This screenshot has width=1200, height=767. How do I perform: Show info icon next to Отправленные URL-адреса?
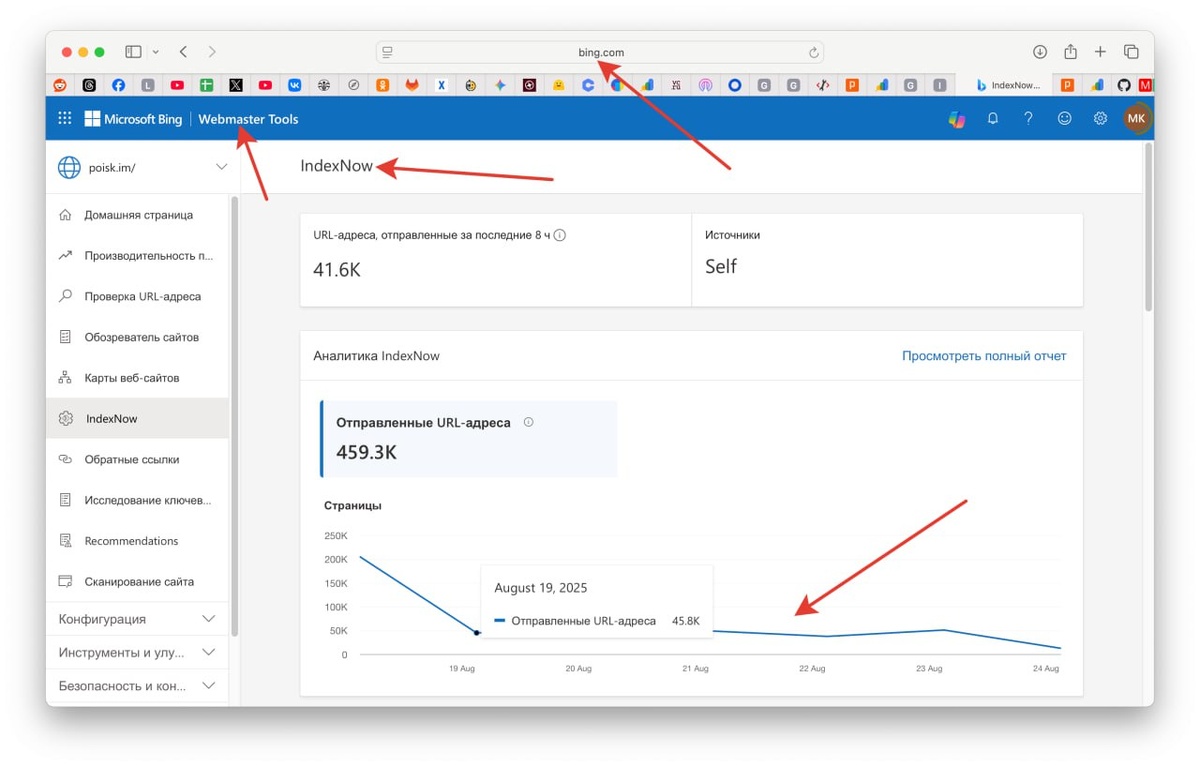pyautogui.click(x=528, y=422)
